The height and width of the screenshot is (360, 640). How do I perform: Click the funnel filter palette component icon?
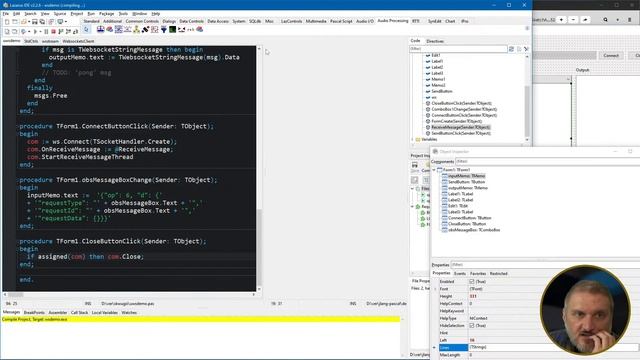(x=164, y=29)
